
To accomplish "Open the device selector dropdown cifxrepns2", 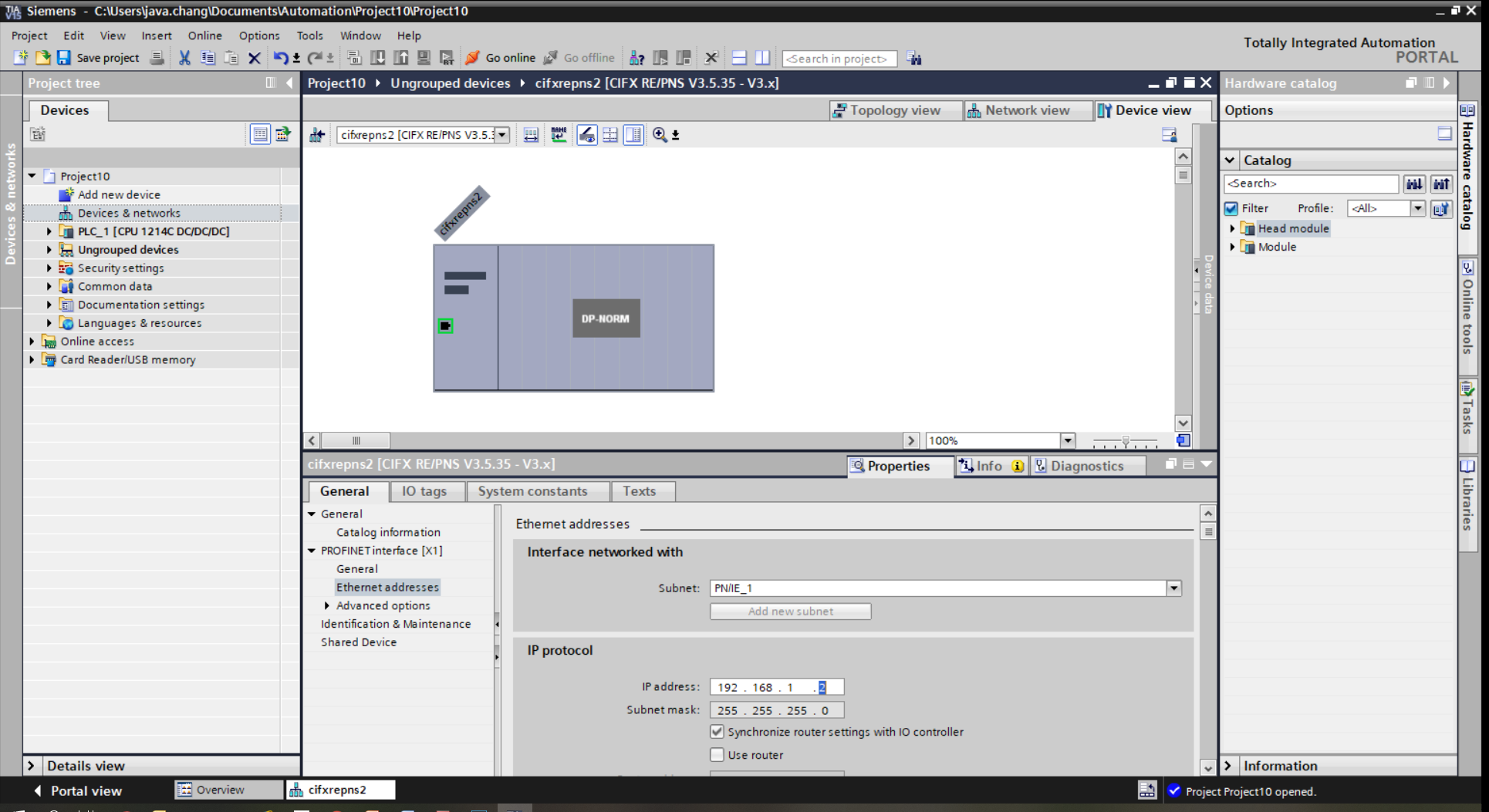I will tap(502, 135).
